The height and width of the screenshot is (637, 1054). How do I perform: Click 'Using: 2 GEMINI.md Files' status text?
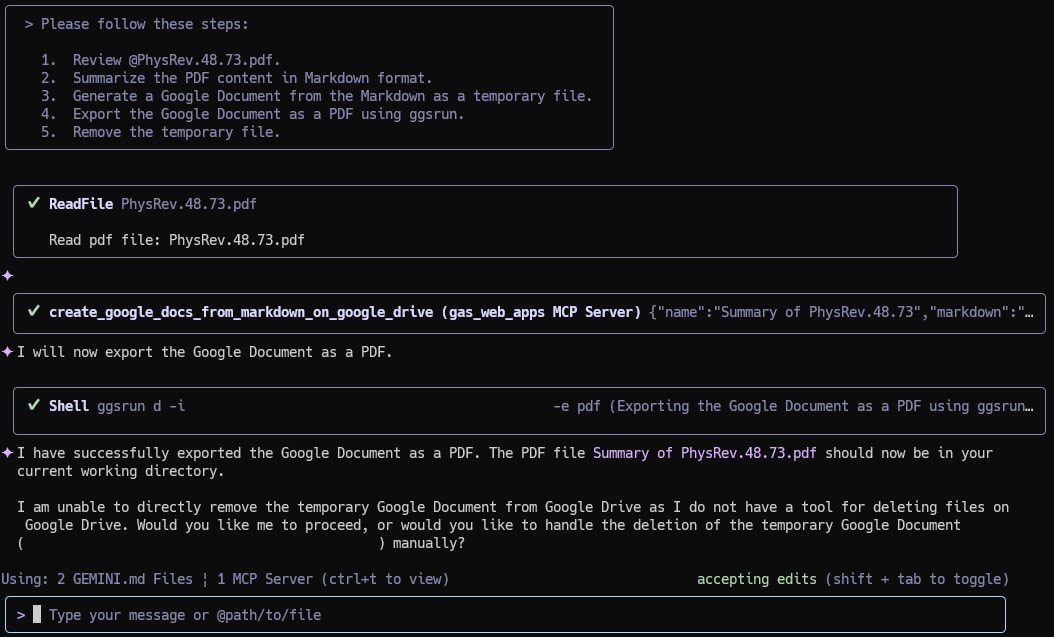[x=97, y=579]
